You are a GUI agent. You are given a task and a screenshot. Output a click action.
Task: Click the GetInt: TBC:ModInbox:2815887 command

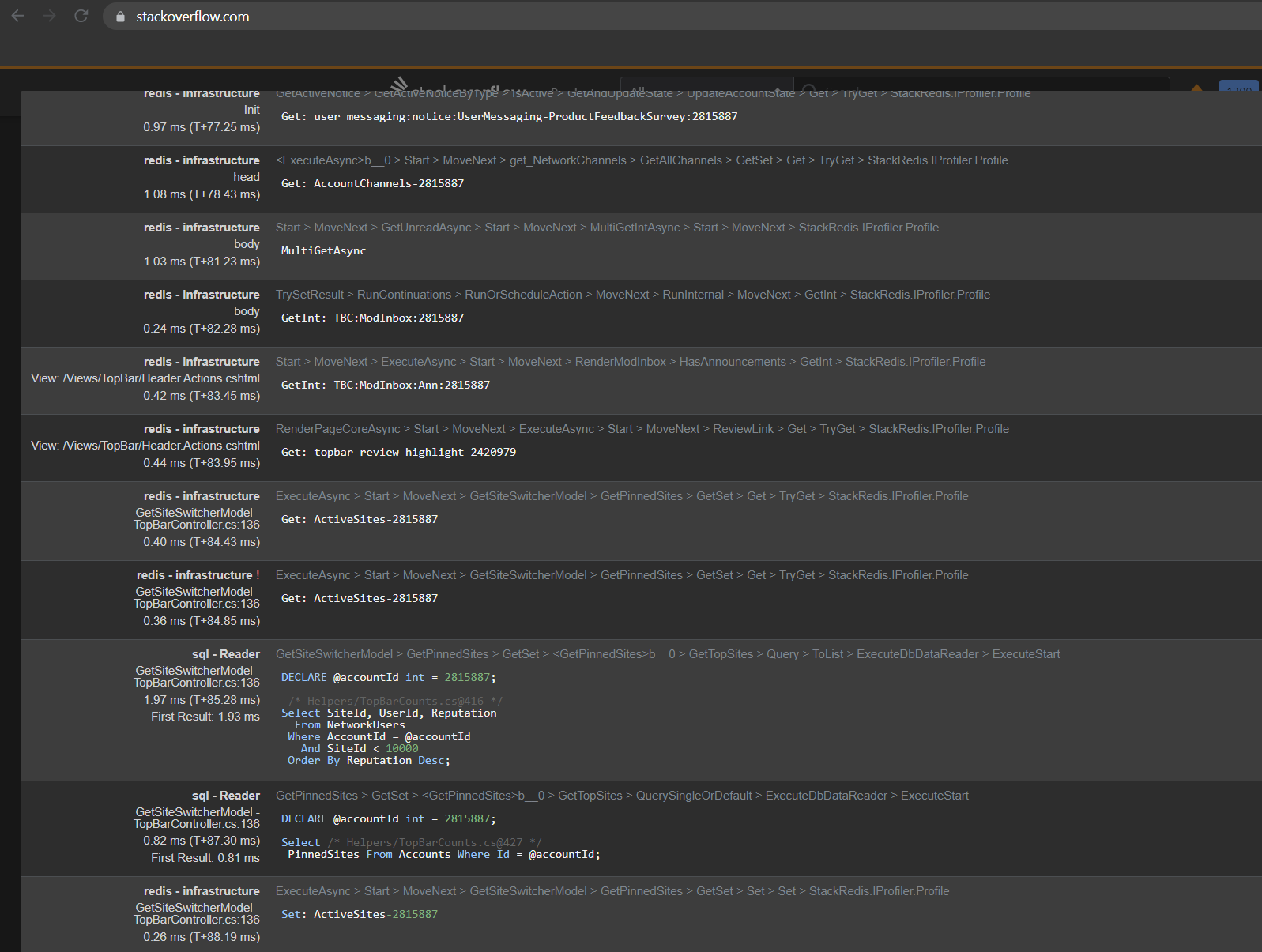coord(373,318)
